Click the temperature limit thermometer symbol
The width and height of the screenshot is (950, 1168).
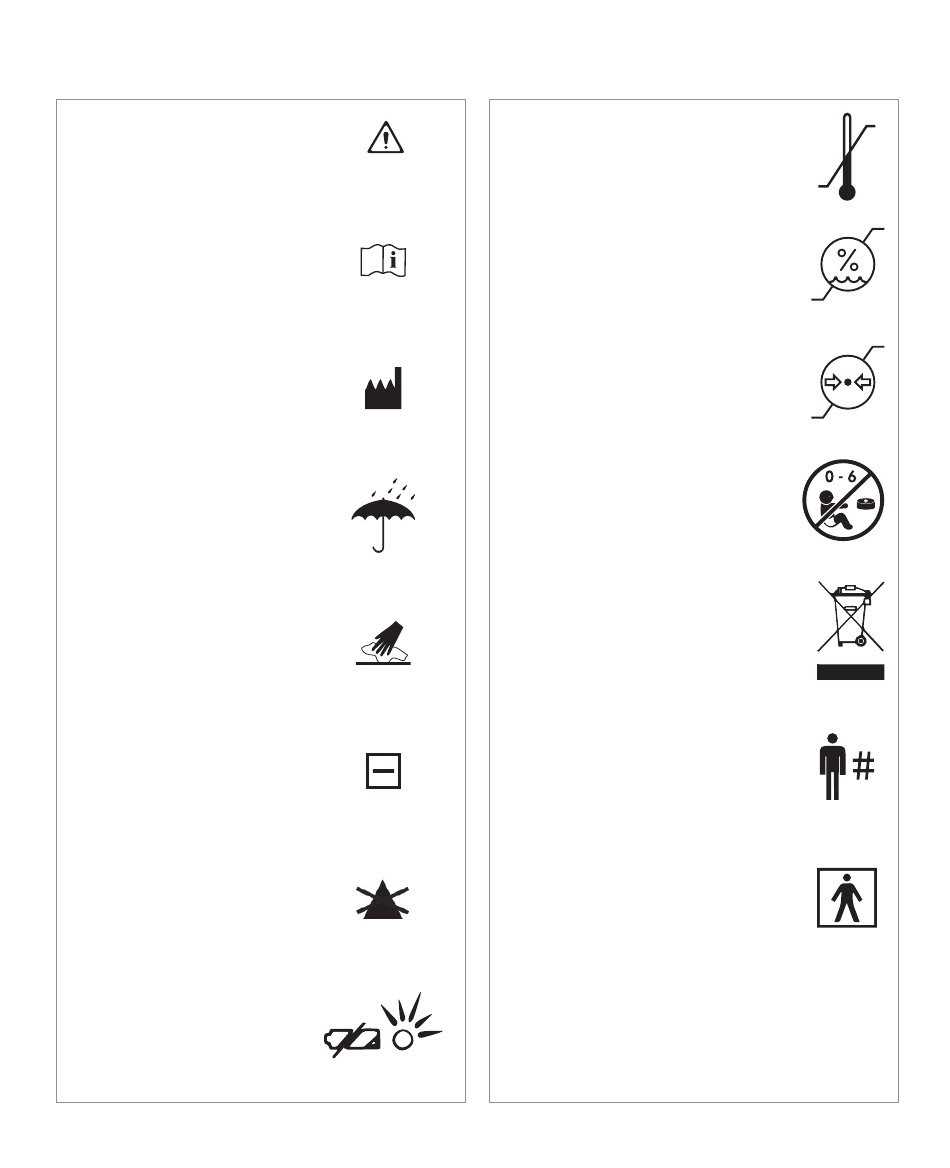847,156
